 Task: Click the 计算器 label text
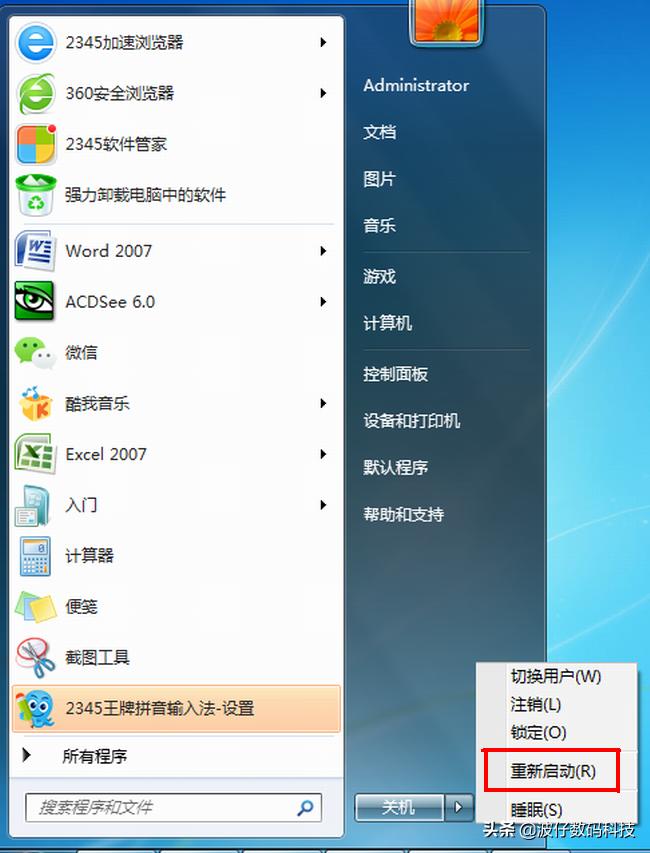click(90, 556)
